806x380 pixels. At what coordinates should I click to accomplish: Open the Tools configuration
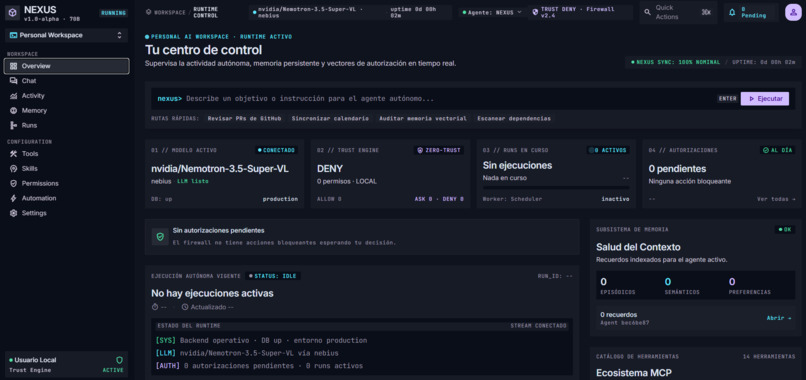pos(66,154)
